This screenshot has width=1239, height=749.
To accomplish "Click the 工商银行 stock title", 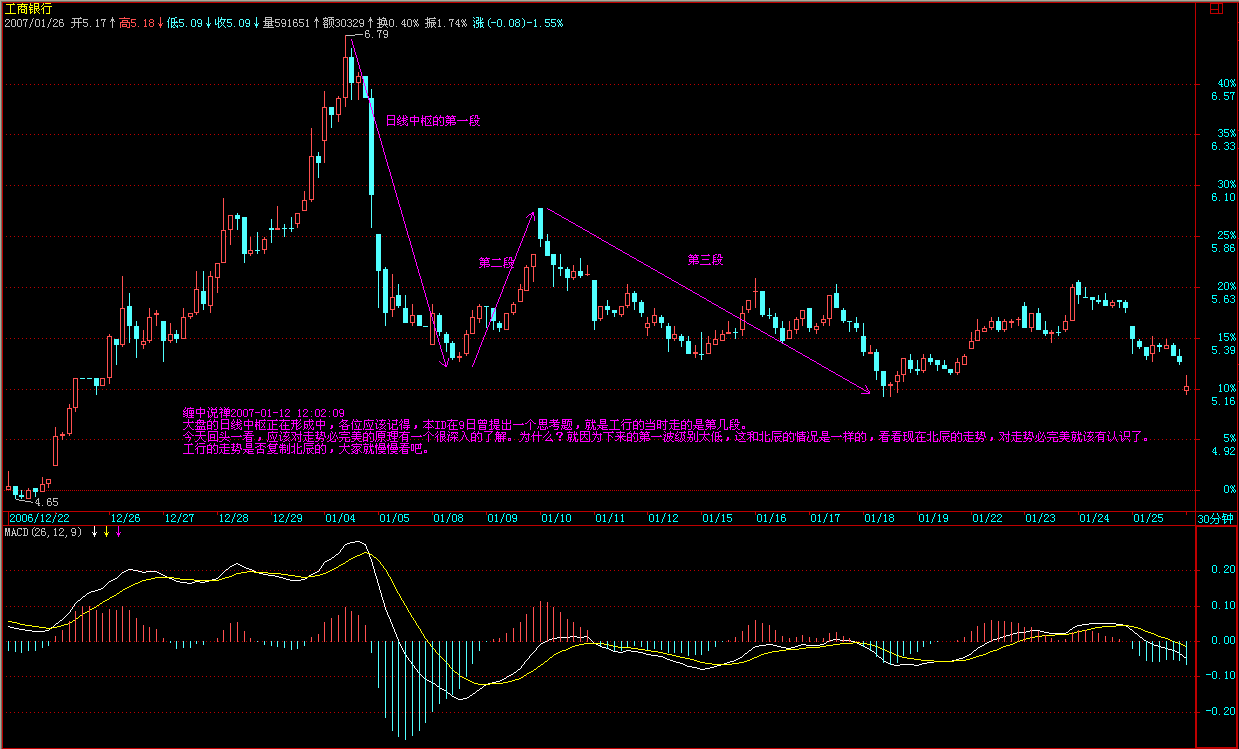I will [x=28, y=8].
